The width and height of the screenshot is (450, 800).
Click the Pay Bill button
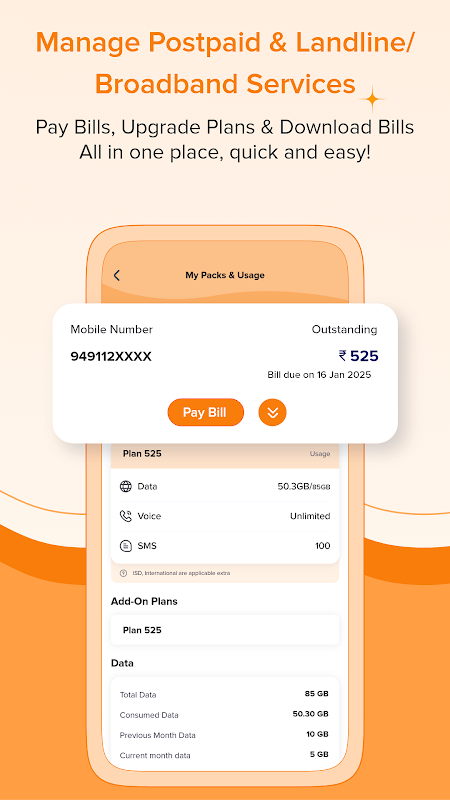pyautogui.click(x=206, y=412)
